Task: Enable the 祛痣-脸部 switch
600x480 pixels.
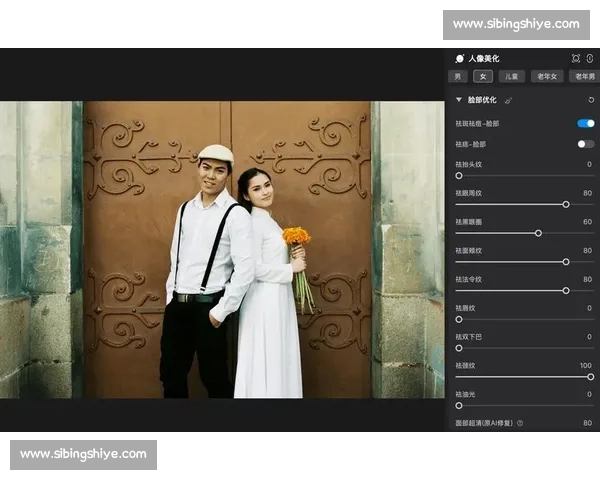Action: pos(586,144)
